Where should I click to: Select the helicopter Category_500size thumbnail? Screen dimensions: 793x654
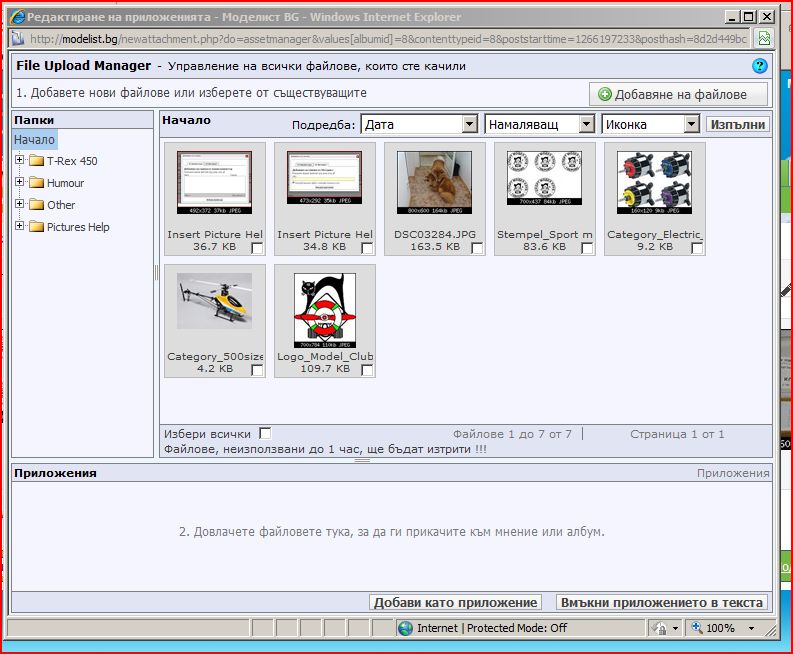(x=214, y=302)
